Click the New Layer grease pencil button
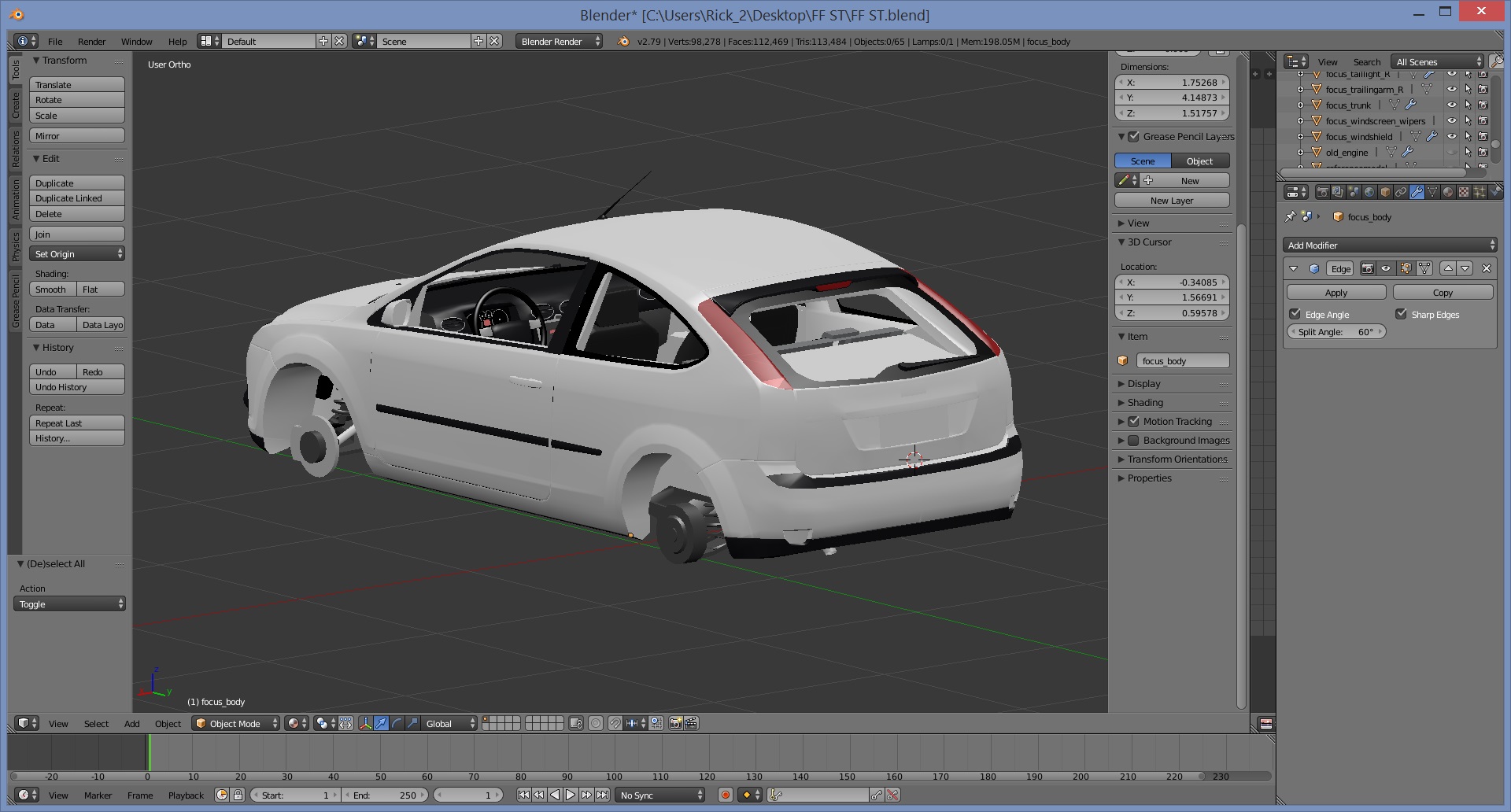1511x812 pixels. 1172,201
